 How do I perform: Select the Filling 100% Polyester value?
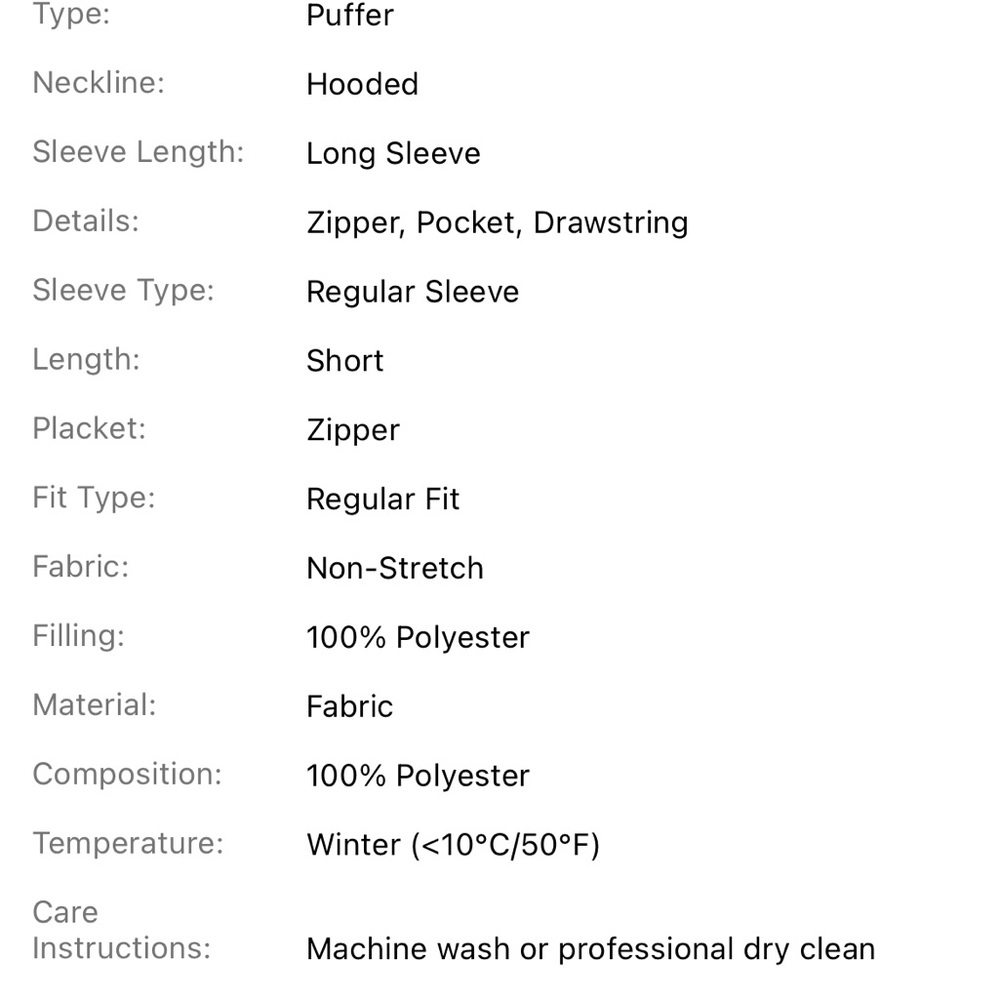(x=418, y=638)
